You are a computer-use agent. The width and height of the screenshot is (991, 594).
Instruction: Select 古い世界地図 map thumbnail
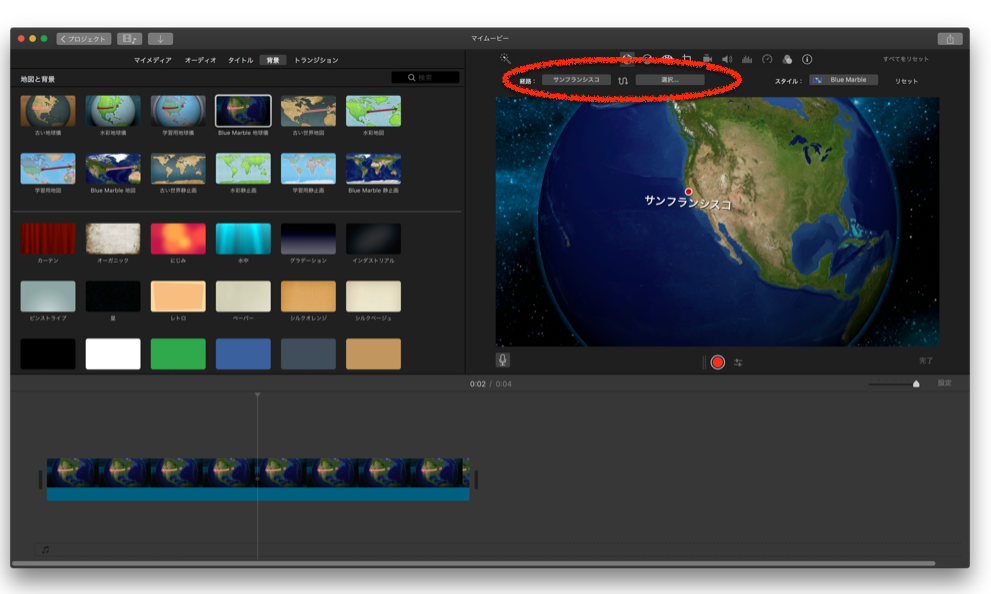(x=308, y=111)
